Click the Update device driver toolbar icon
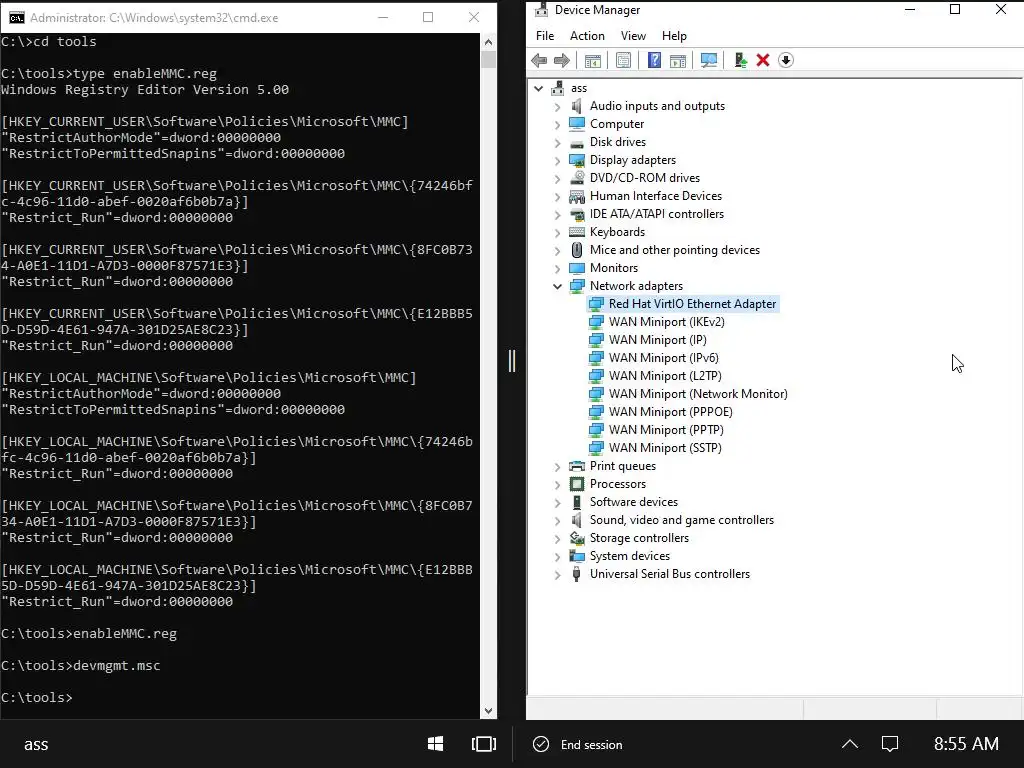Image resolution: width=1024 pixels, height=768 pixels. pyautogui.click(x=741, y=61)
